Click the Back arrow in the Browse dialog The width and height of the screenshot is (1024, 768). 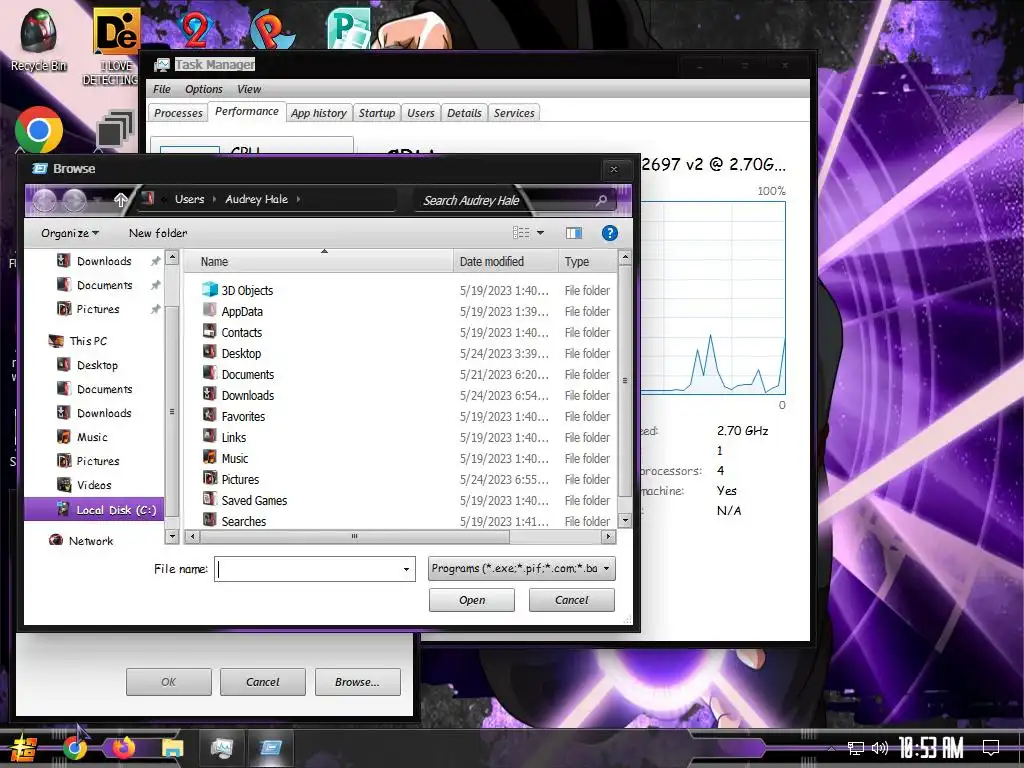pos(44,200)
